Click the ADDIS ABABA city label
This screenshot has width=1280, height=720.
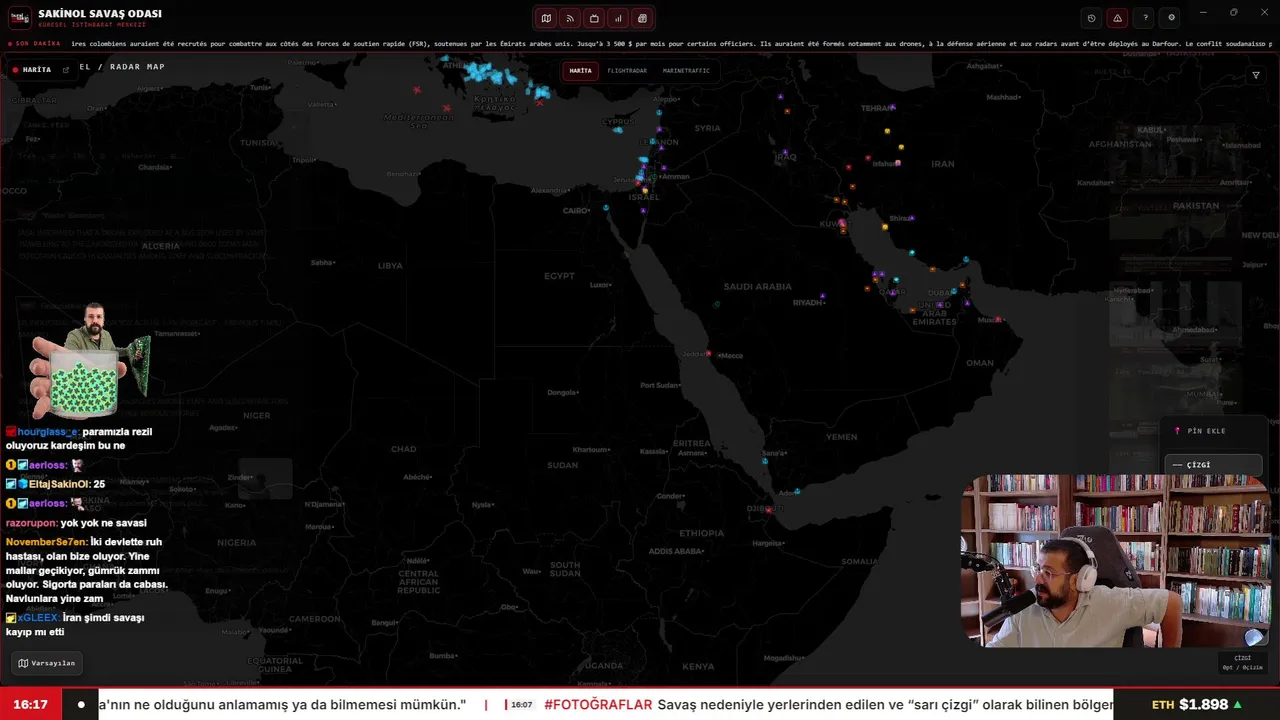click(x=676, y=551)
